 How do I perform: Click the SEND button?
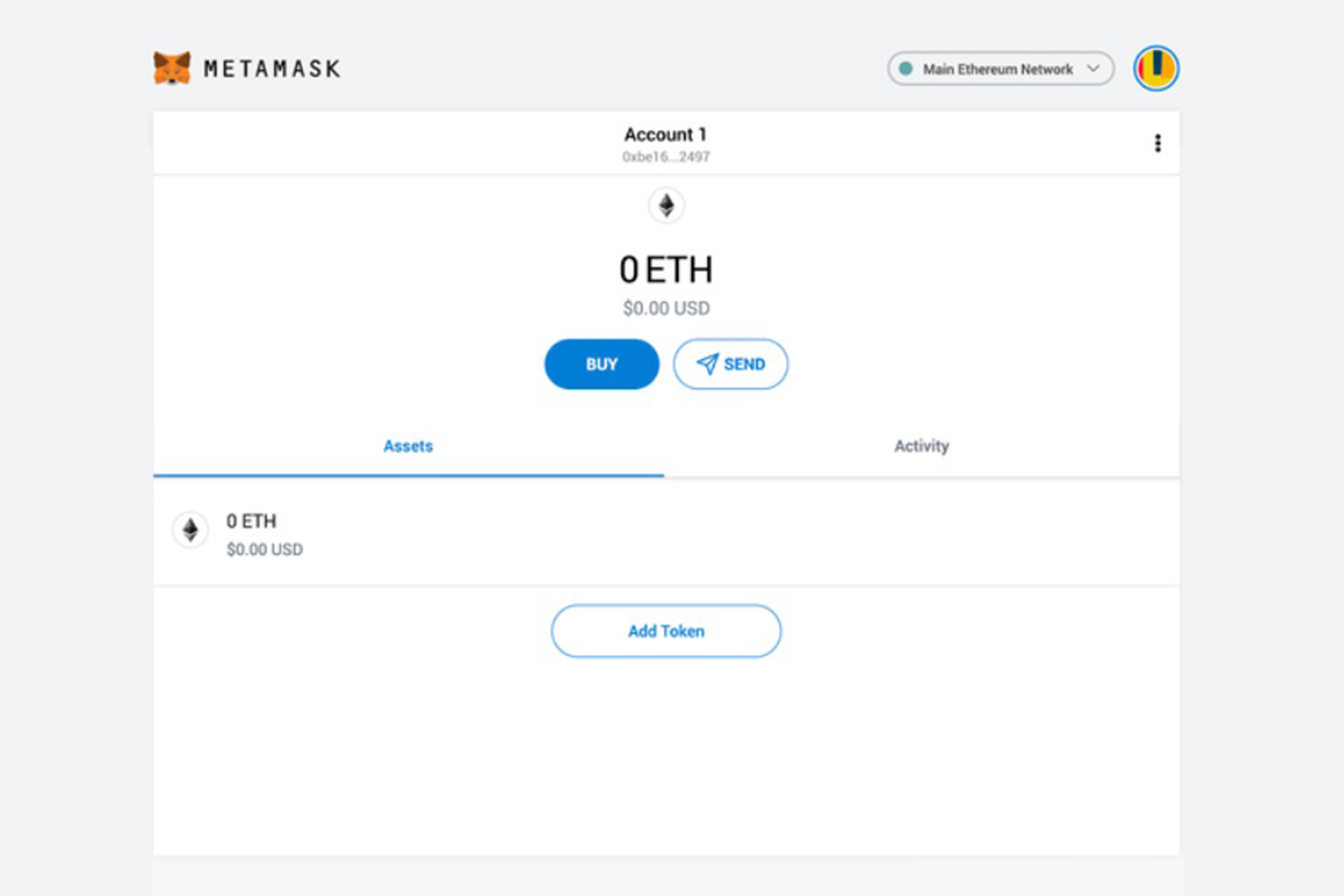tap(731, 364)
